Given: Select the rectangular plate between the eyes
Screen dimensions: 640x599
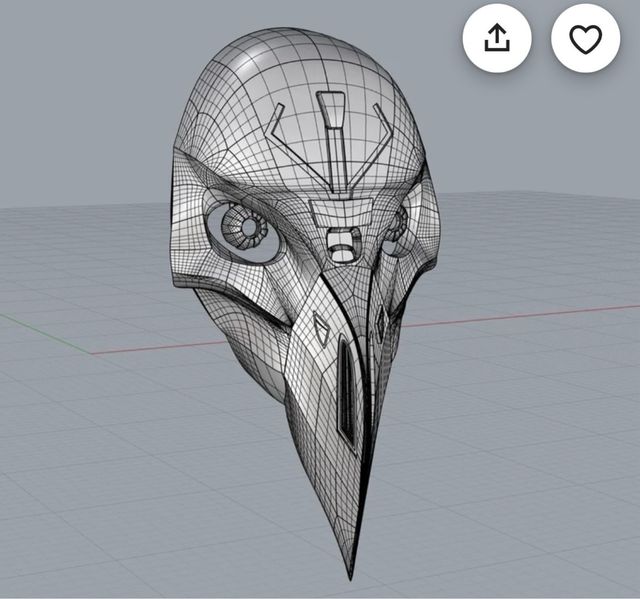Looking at the screenshot, I should 333,211.
